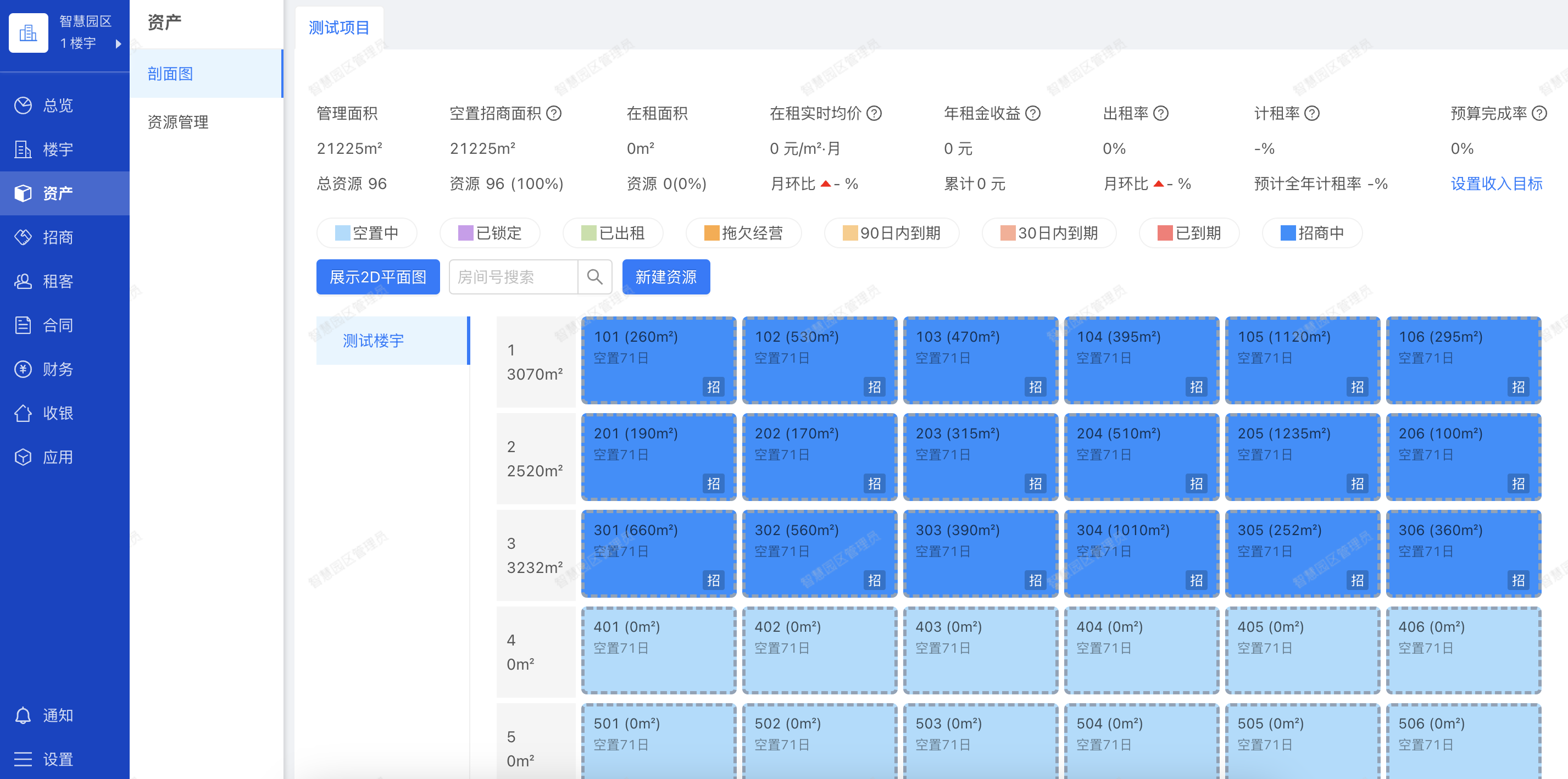
Task: Open 合同 contracts section in sidebar
Action: coord(64,326)
